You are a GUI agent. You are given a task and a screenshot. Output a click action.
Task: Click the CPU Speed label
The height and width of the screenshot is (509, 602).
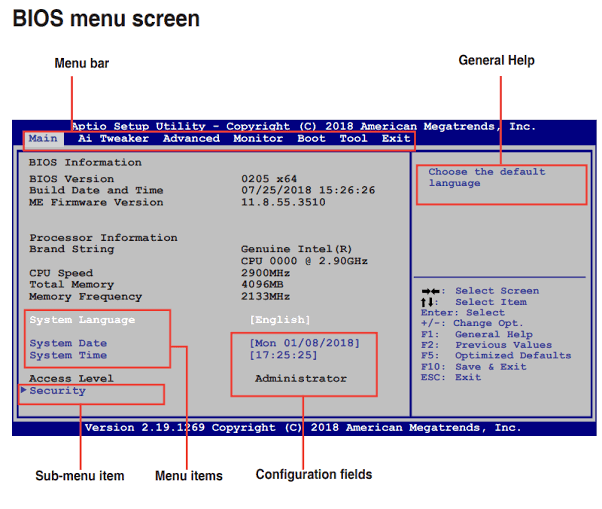(x=61, y=273)
